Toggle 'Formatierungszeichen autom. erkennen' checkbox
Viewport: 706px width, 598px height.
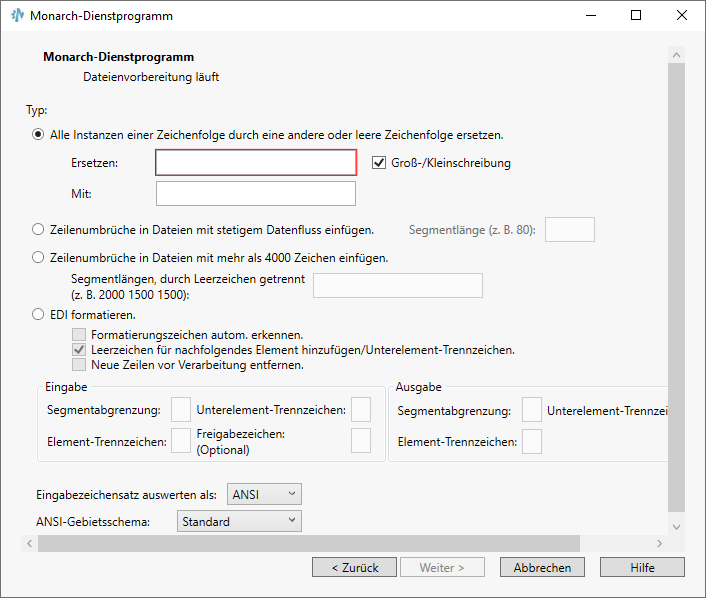click(x=79, y=335)
